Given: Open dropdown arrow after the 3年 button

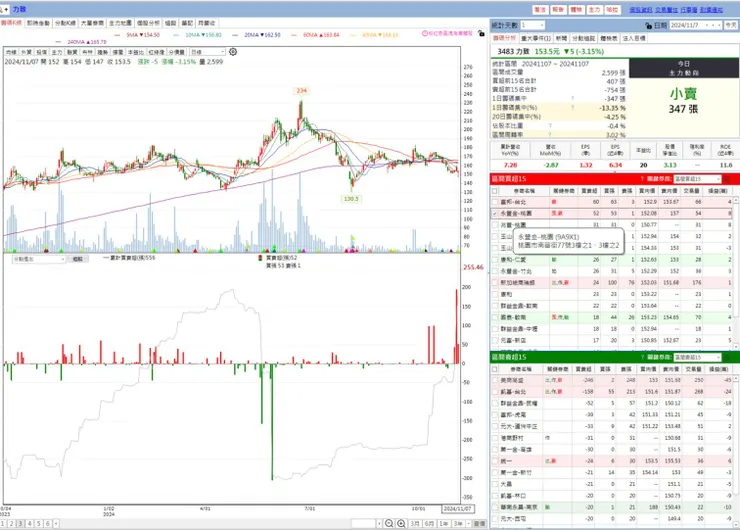Looking at the screenshot, I should [469, 524].
